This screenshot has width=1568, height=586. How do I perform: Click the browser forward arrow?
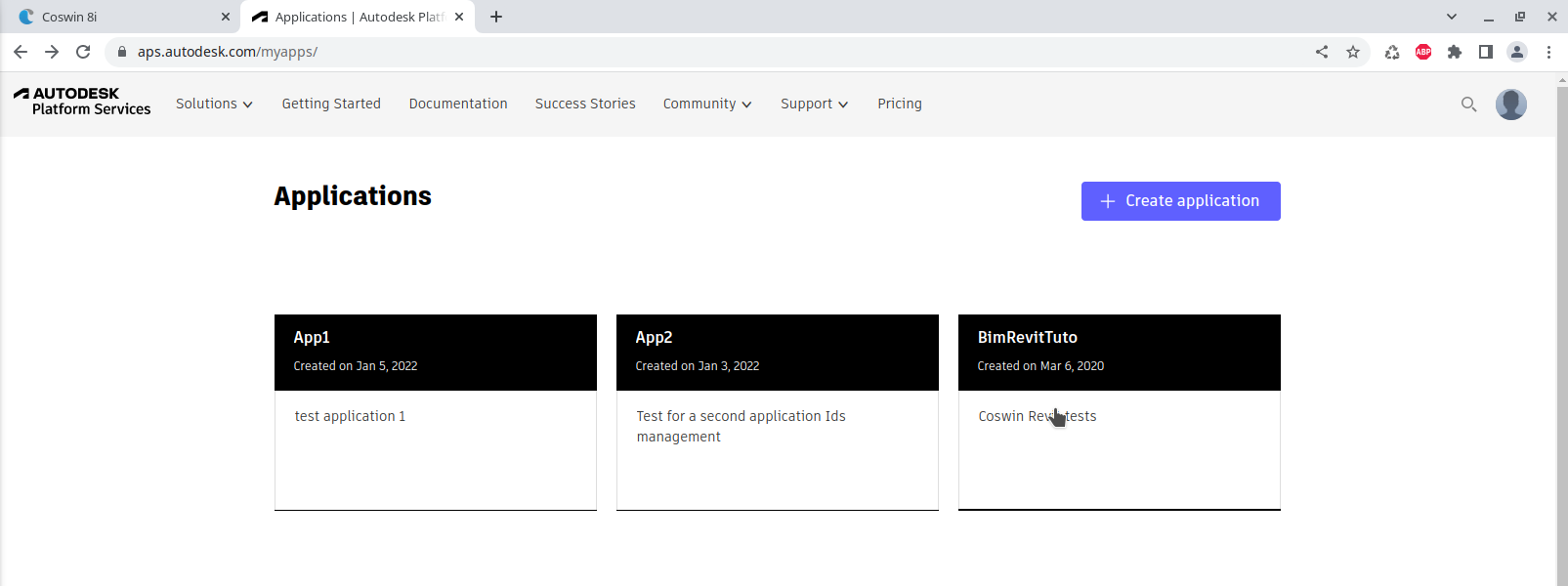[x=52, y=52]
